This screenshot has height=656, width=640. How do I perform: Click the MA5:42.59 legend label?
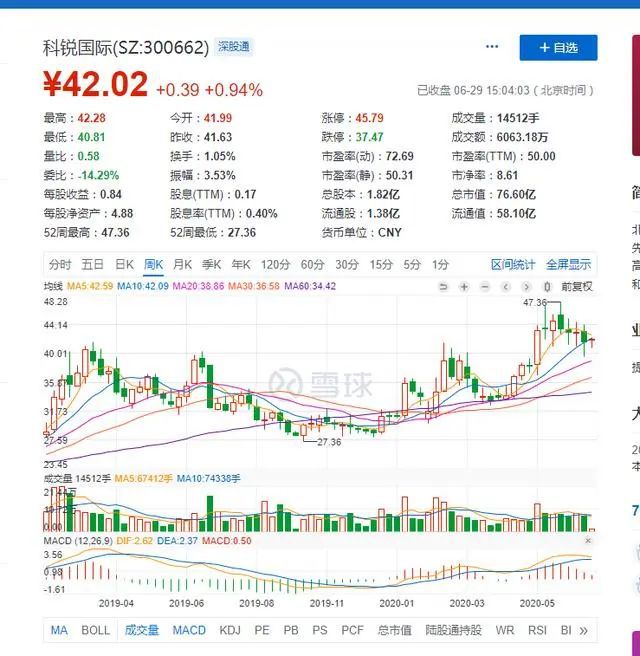tap(90, 287)
